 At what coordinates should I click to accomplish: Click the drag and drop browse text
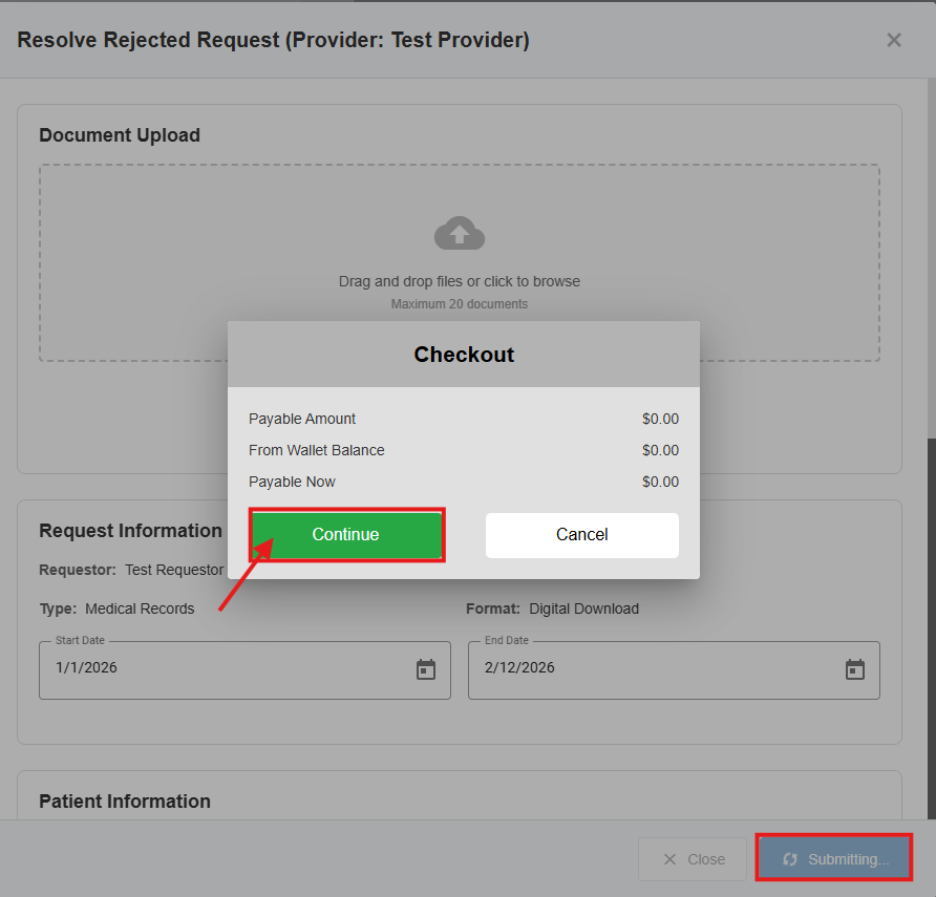(x=459, y=281)
